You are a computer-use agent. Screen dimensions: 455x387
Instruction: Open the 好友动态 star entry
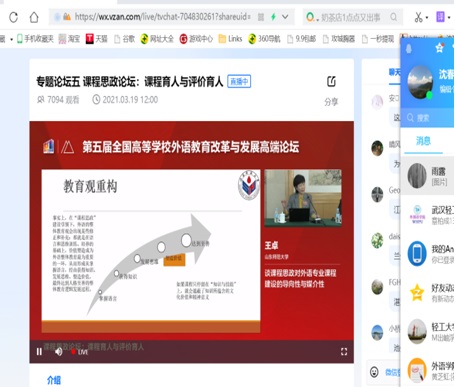[428, 292]
